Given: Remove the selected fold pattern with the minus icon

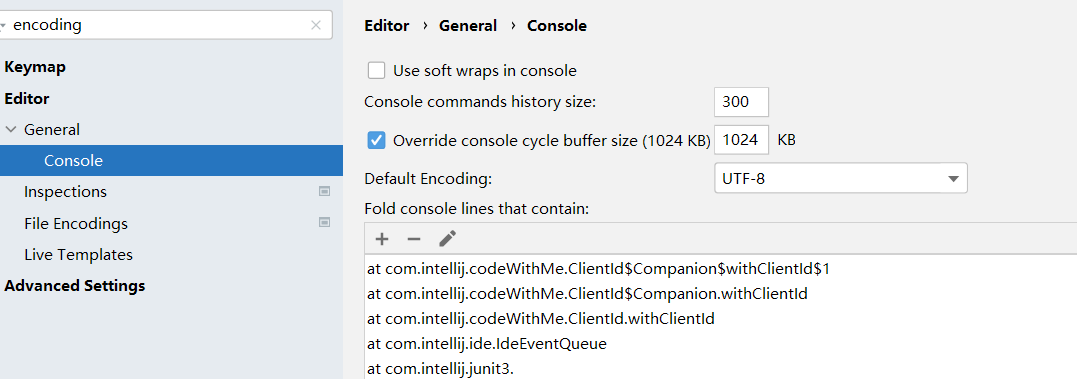Looking at the screenshot, I should 413,239.
